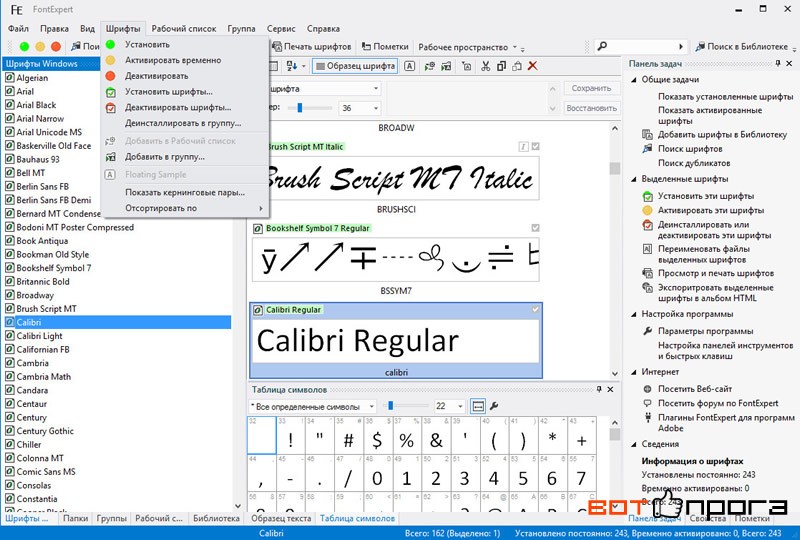800x540 pixels.
Task: Pin the Панель задач panel
Action: [778, 63]
